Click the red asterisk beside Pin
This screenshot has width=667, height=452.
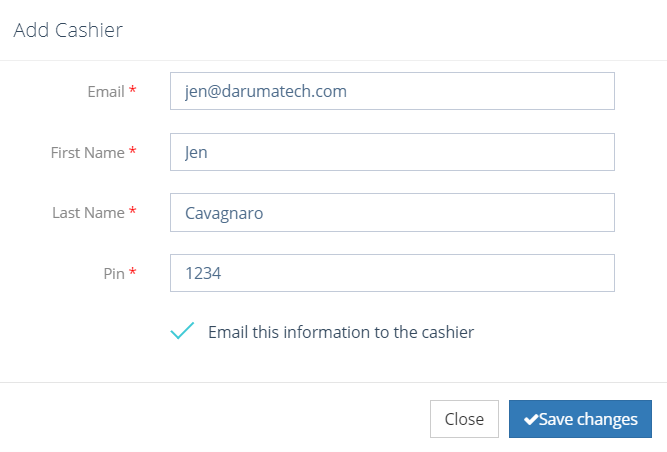[x=133, y=271]
